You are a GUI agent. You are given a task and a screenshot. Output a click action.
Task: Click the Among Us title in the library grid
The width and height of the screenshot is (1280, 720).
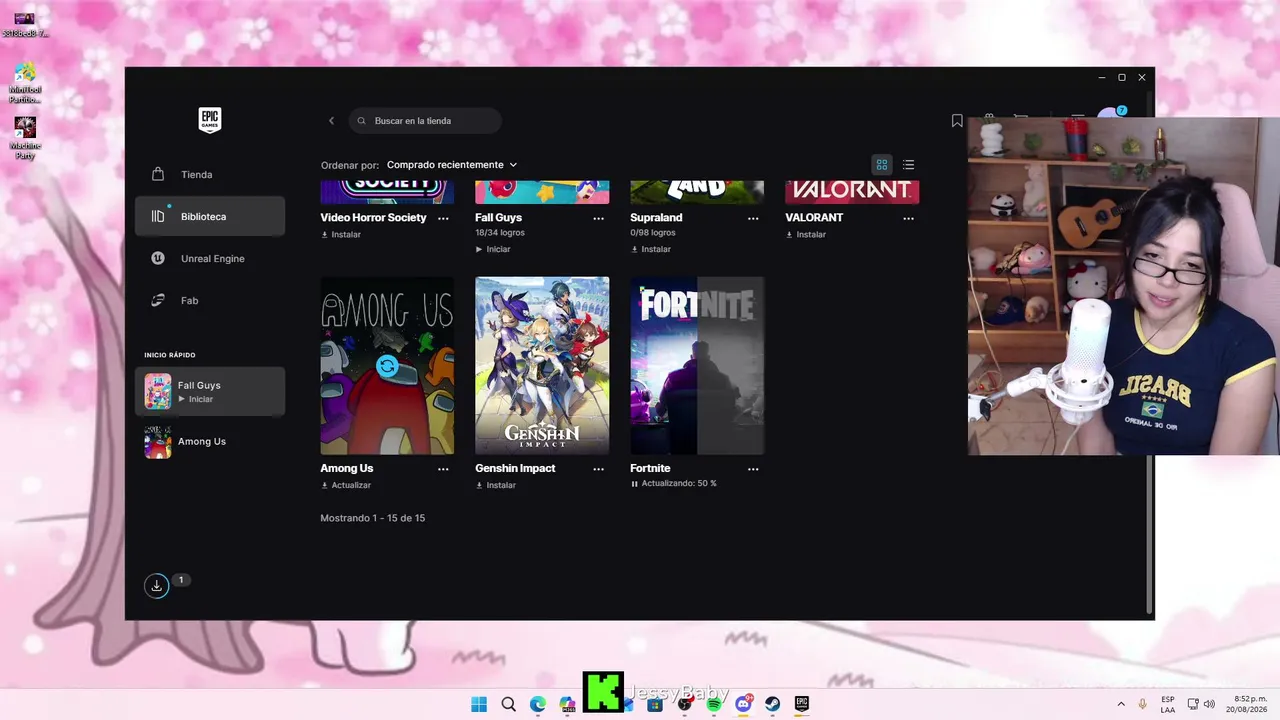[x=347, y=469]
